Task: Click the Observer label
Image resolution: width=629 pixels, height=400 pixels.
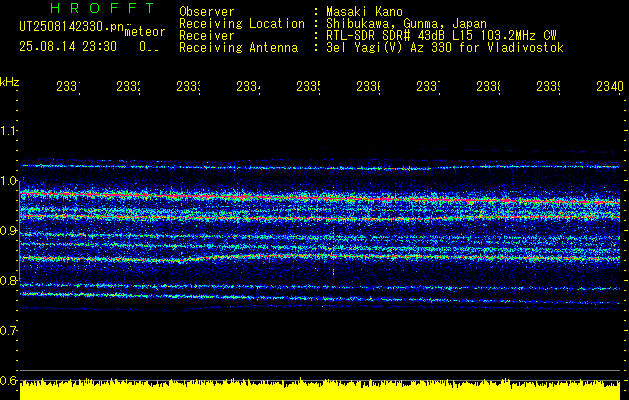Action: tap(207, 12)
